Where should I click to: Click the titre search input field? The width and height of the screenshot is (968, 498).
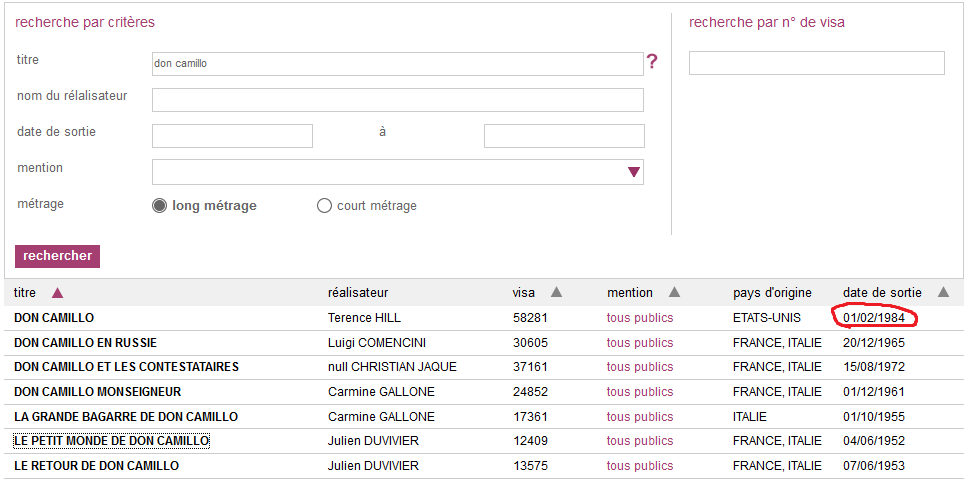pyautogui.click(x=397, y=64)
